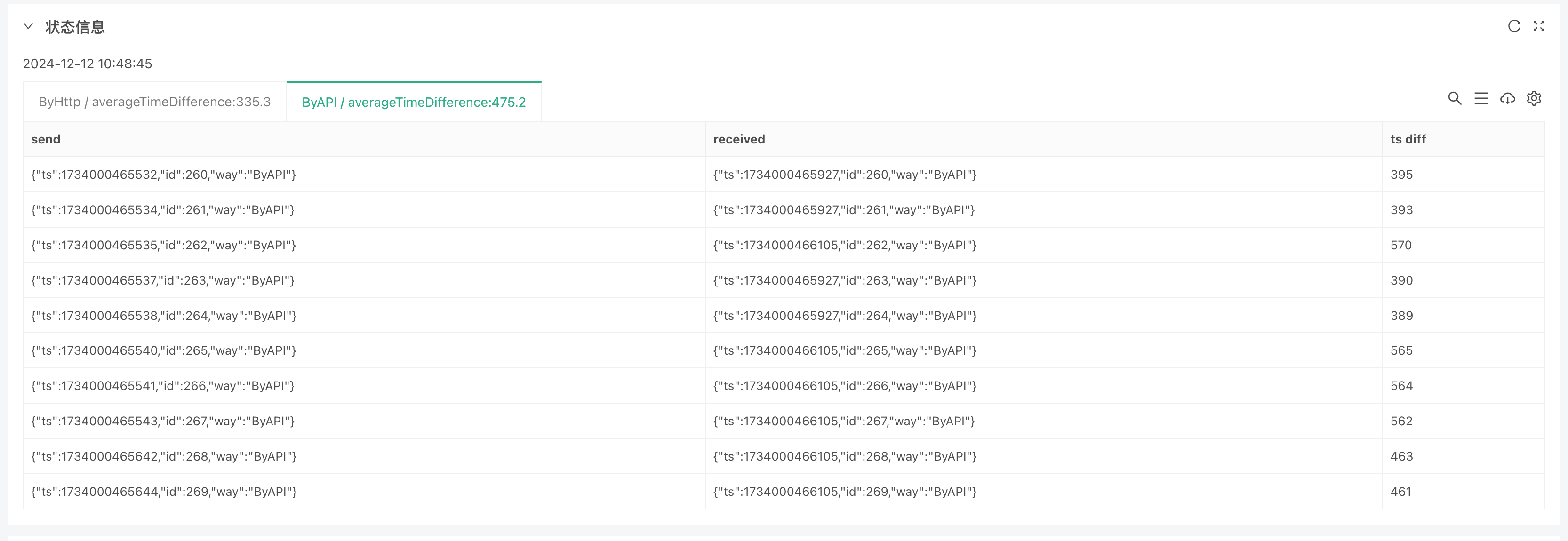Click the received cell for id 269
The height and width of the screenshot is (541, 1568).
pos(844,492)
